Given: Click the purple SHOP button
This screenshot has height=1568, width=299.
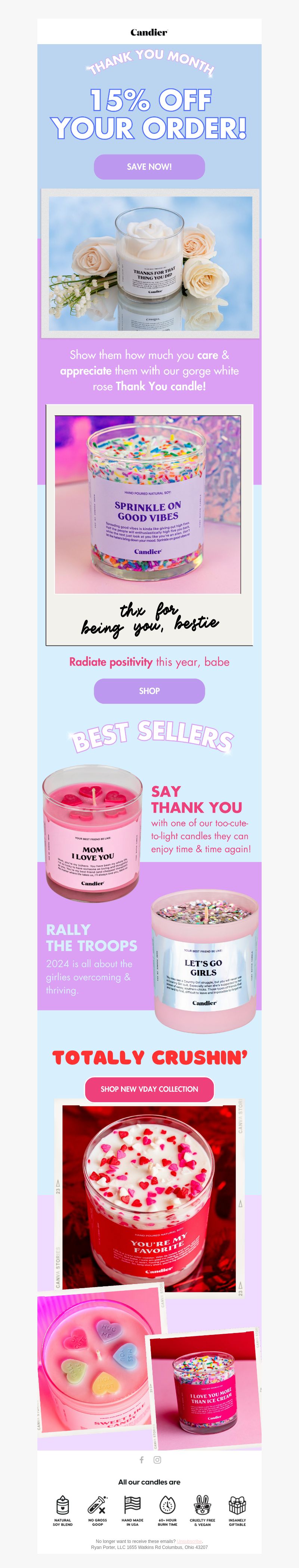Looking at the screenshot, I should pos(149,691).
